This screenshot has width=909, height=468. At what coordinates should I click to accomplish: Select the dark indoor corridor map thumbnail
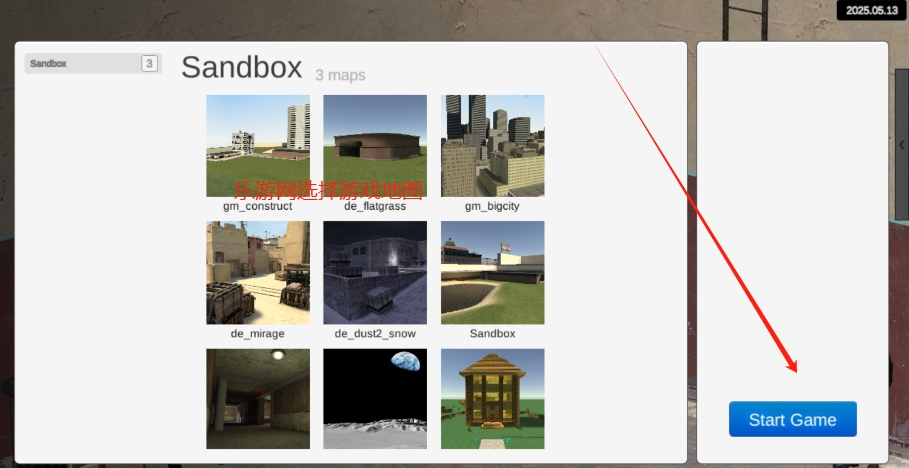[258, 398]
